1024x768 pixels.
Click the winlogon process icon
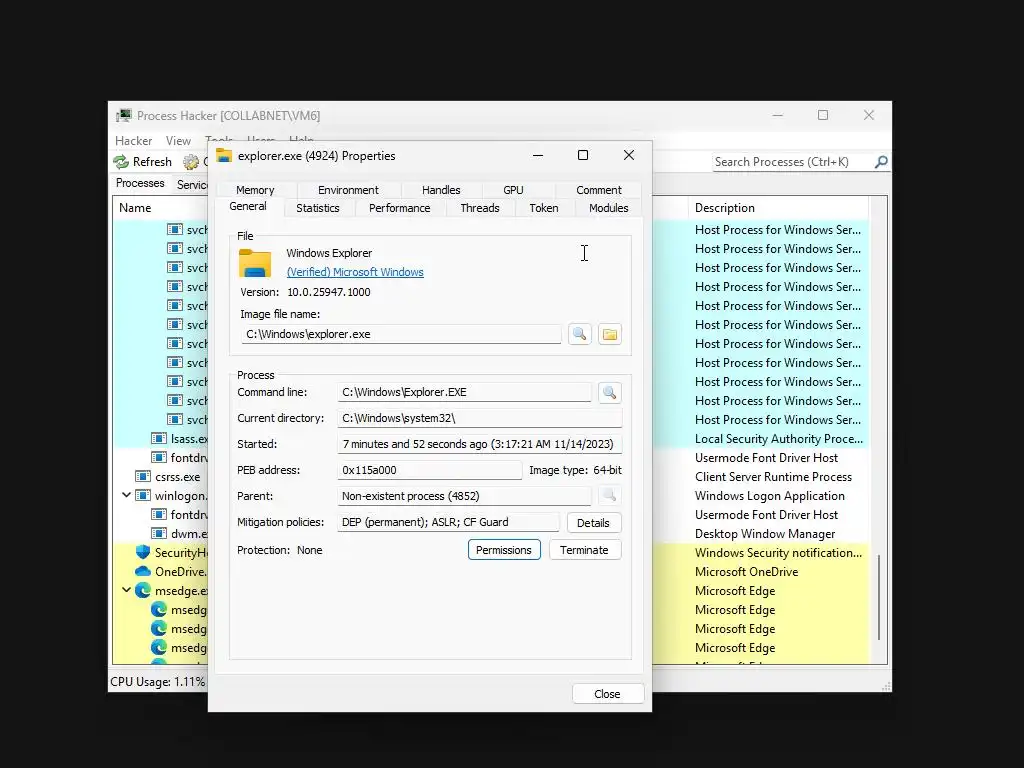coord(142,496)
